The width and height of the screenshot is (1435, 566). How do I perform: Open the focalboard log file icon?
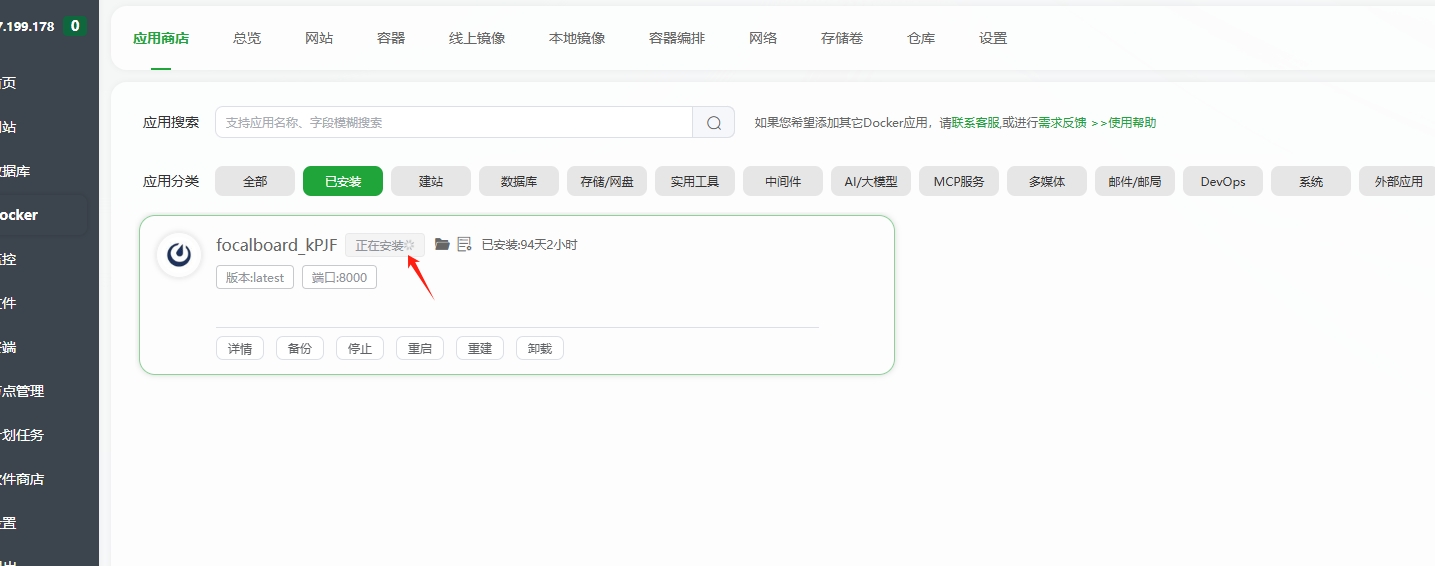pos(464,244)
